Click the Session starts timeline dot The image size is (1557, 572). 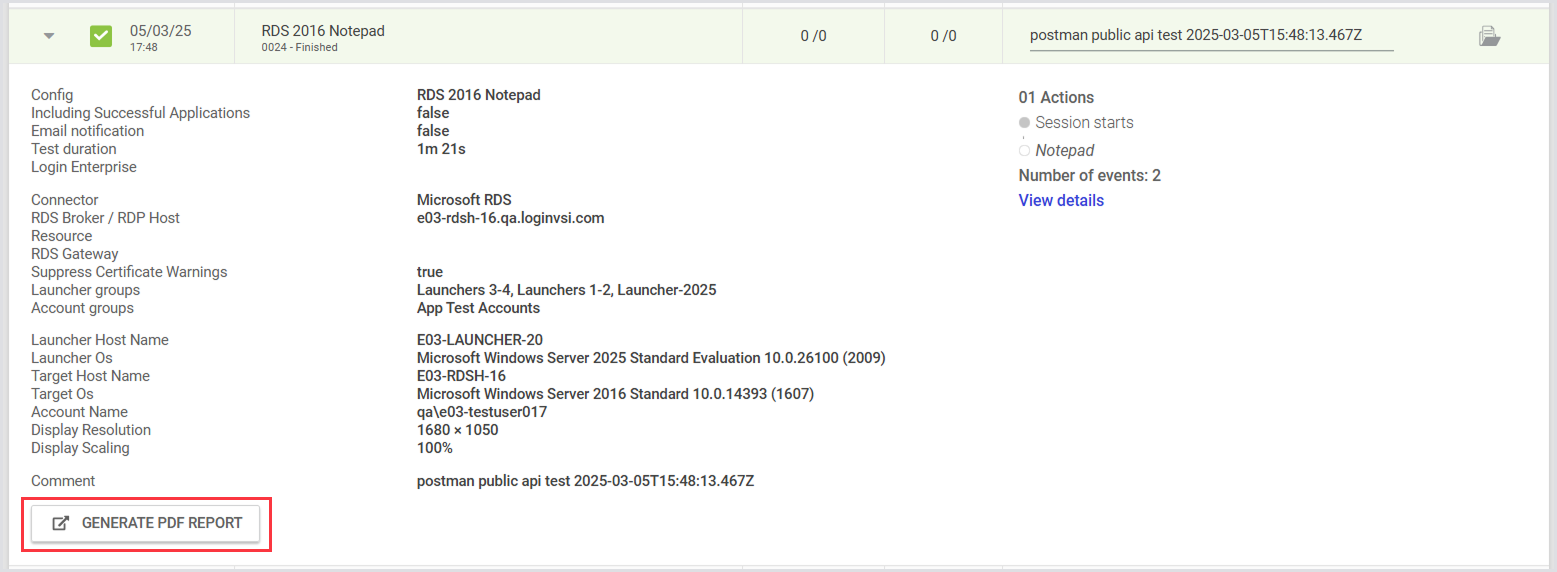click(1024, 123)
